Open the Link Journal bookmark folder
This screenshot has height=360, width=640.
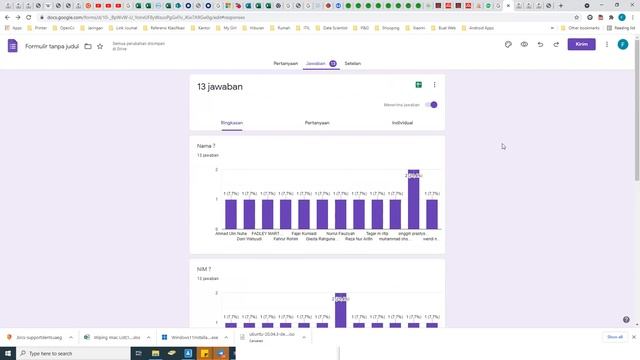click(123, 28)
